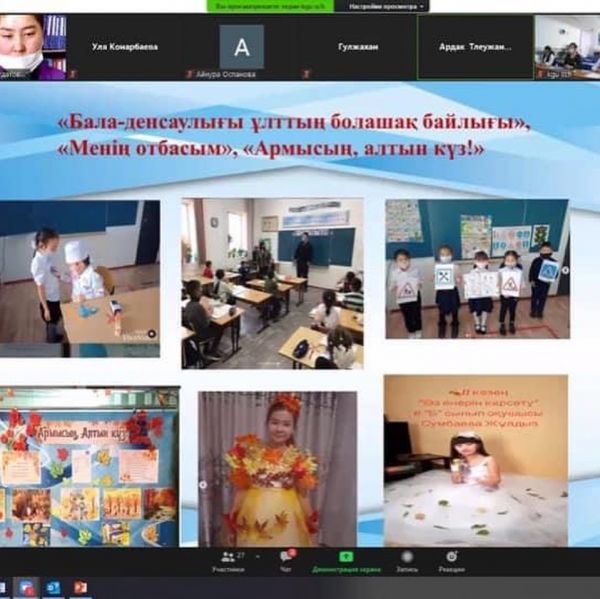Open the Реакции reactions menu
Screen dimensions: 600x599
point(452,557)
